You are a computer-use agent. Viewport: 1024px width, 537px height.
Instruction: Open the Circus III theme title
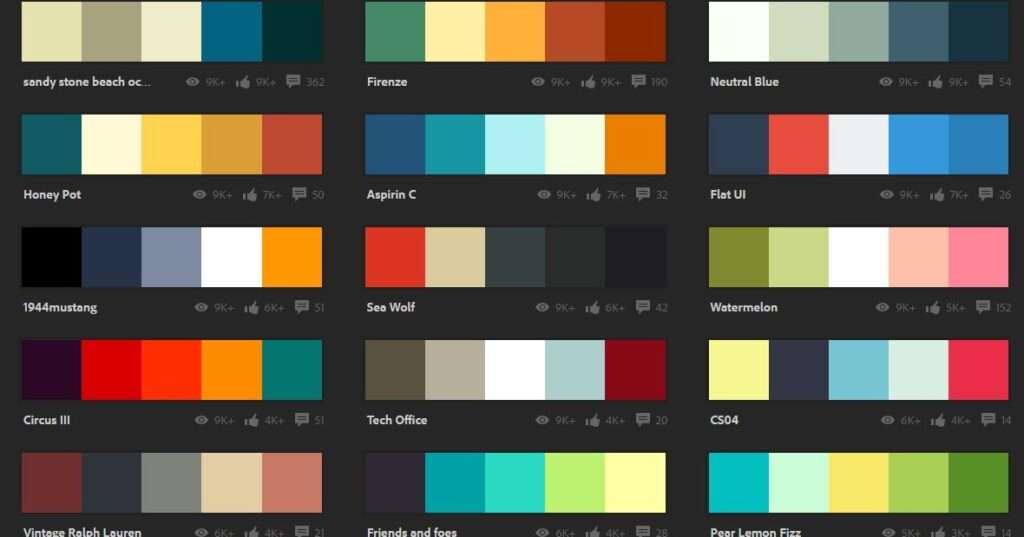coord(46,421)
